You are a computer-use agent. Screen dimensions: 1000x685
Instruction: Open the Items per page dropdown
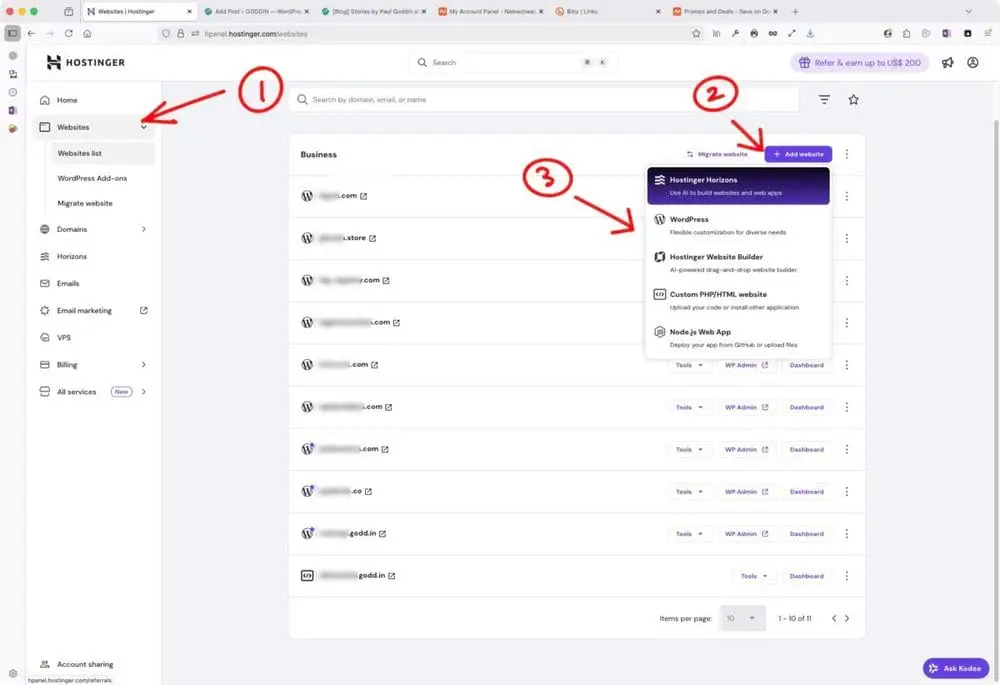click(742, 618)
